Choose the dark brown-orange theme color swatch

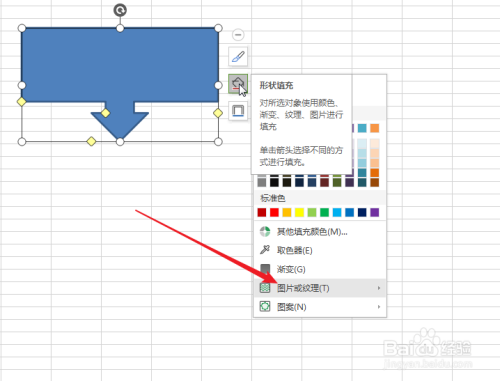click(x=375, y=182)
